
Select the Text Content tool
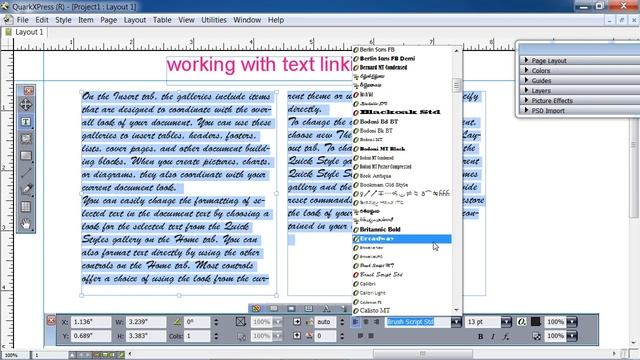tap(26, 122)
